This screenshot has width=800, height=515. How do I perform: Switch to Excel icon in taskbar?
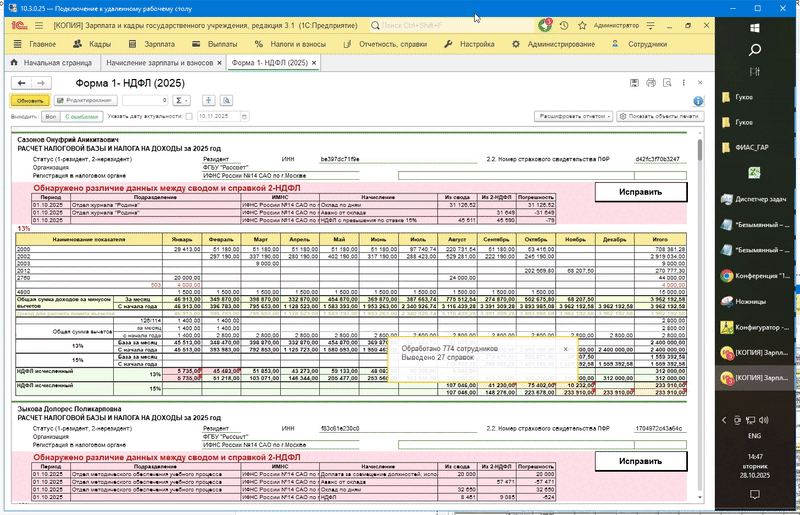[755, 173]
